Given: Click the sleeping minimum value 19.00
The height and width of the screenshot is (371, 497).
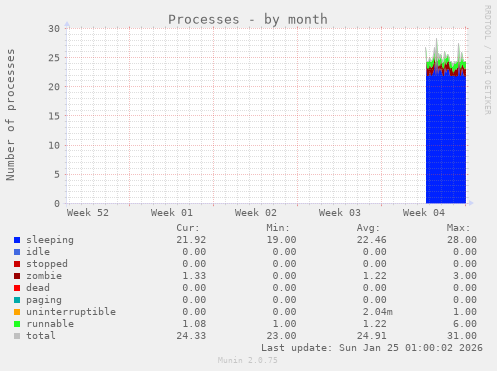Looking at the screenshot, I should click(x=281, y=240).
